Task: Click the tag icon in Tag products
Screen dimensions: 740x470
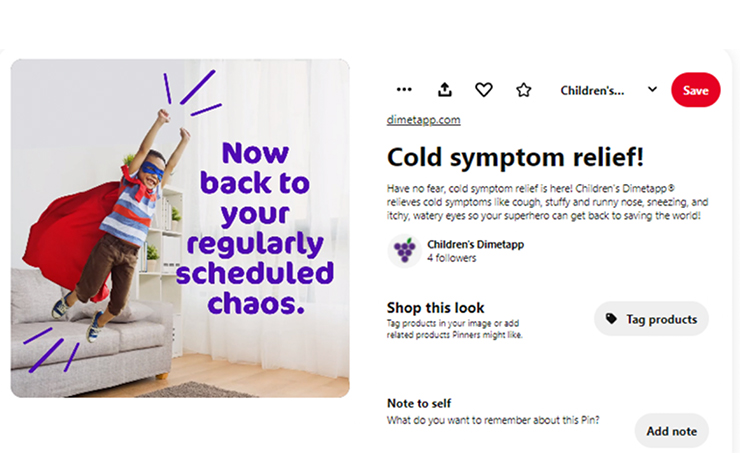Action: click(612, 319)
